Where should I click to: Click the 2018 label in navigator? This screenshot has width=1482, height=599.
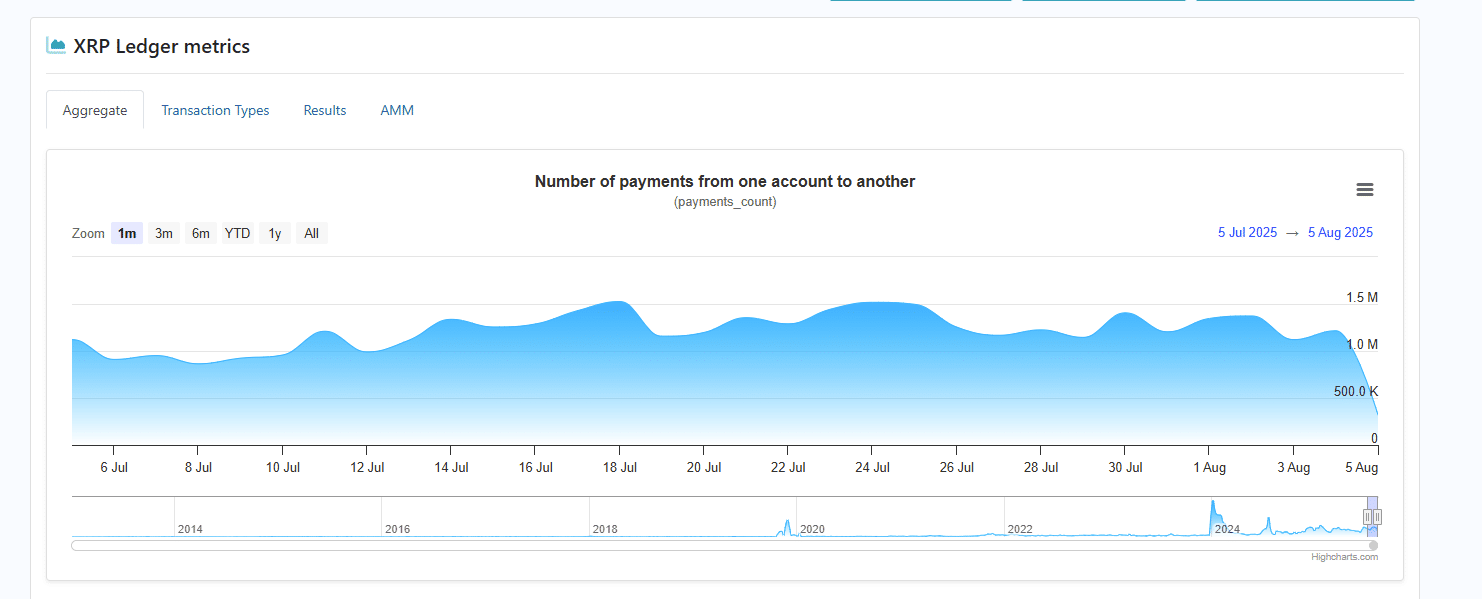[x=605, y=529]
